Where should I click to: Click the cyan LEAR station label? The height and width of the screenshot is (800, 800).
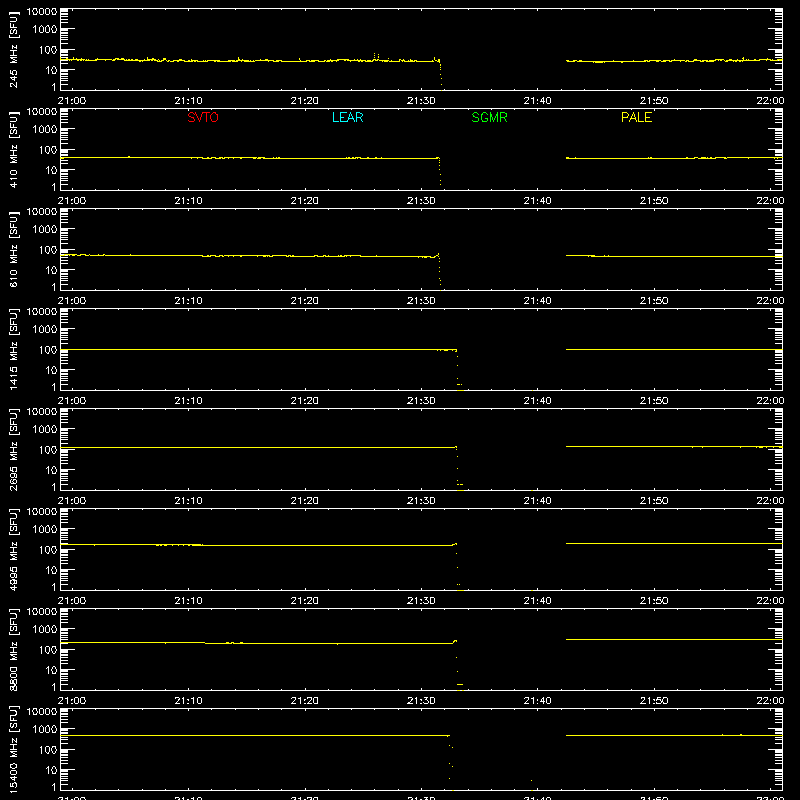(x=347, y=117)
